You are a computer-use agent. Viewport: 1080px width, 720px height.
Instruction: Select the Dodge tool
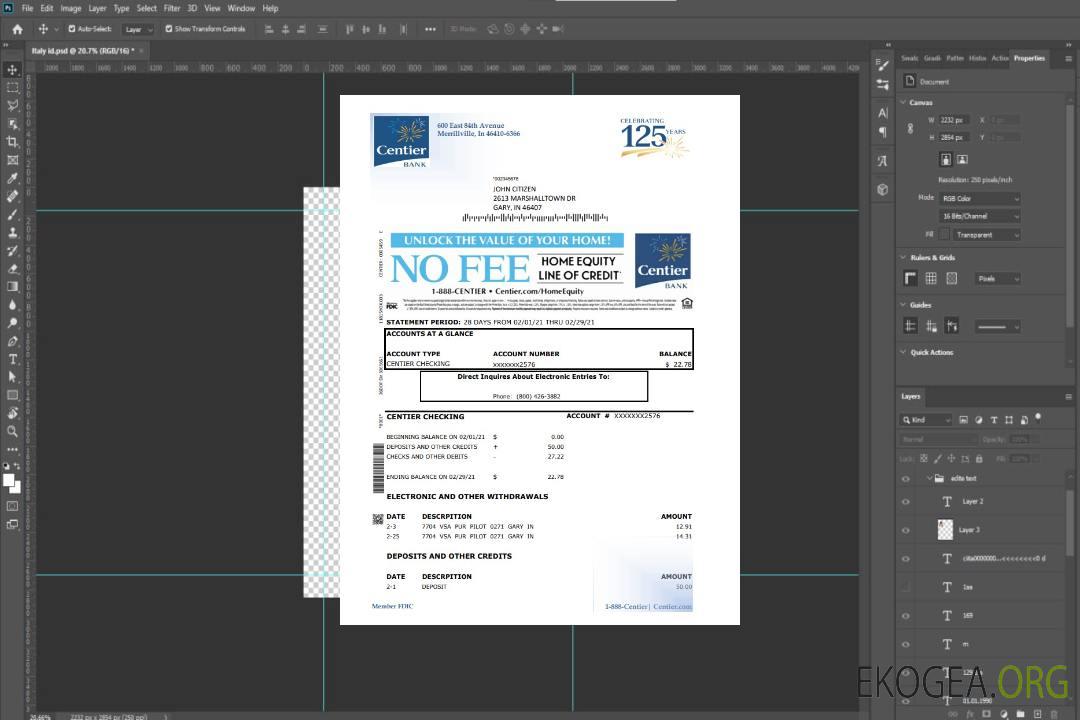[x=12, y=323]
